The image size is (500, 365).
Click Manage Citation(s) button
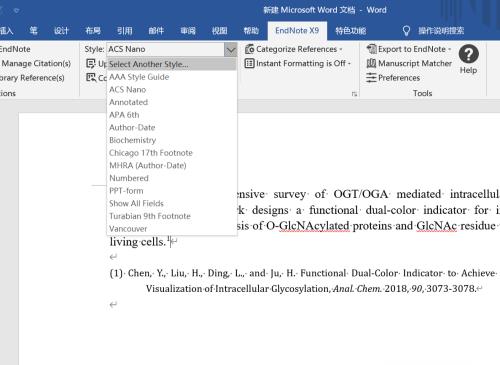click(36, 63)
